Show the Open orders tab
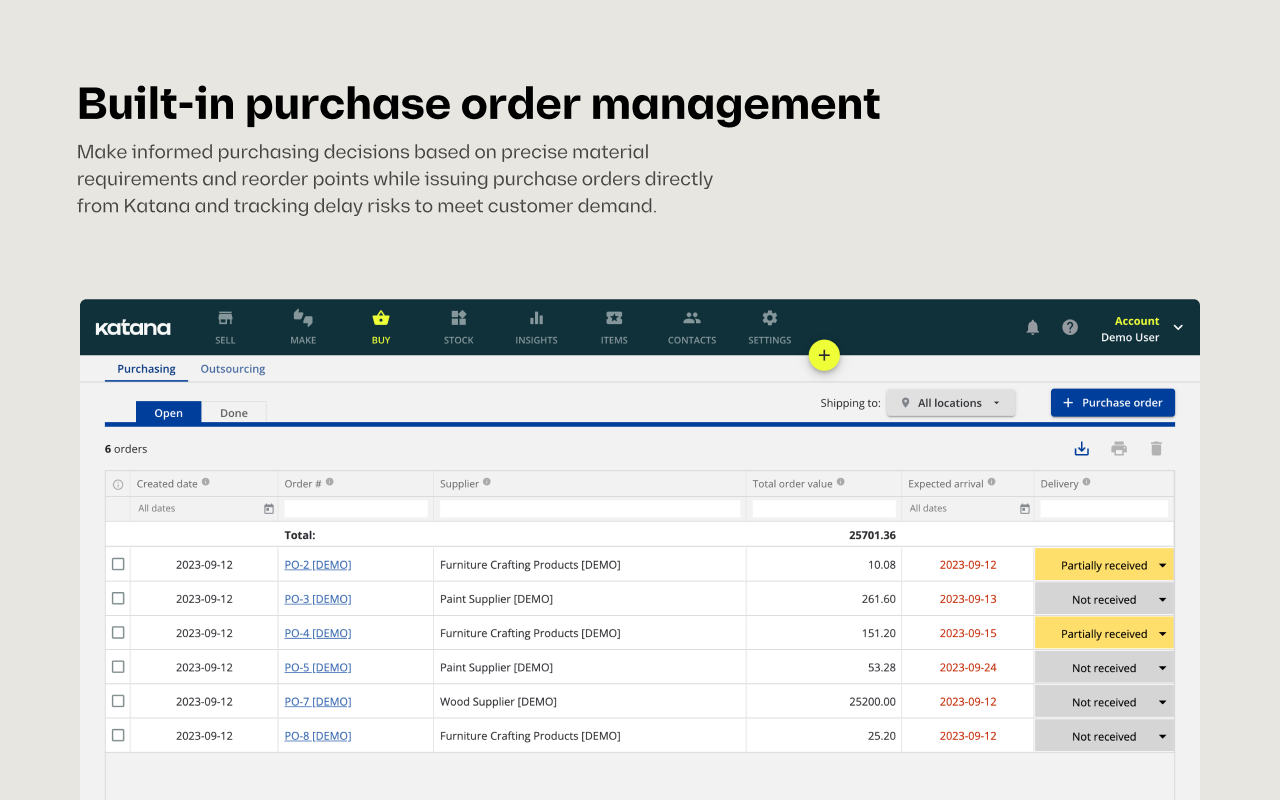This screenshot has width=1280, height=800. (168, 412)
